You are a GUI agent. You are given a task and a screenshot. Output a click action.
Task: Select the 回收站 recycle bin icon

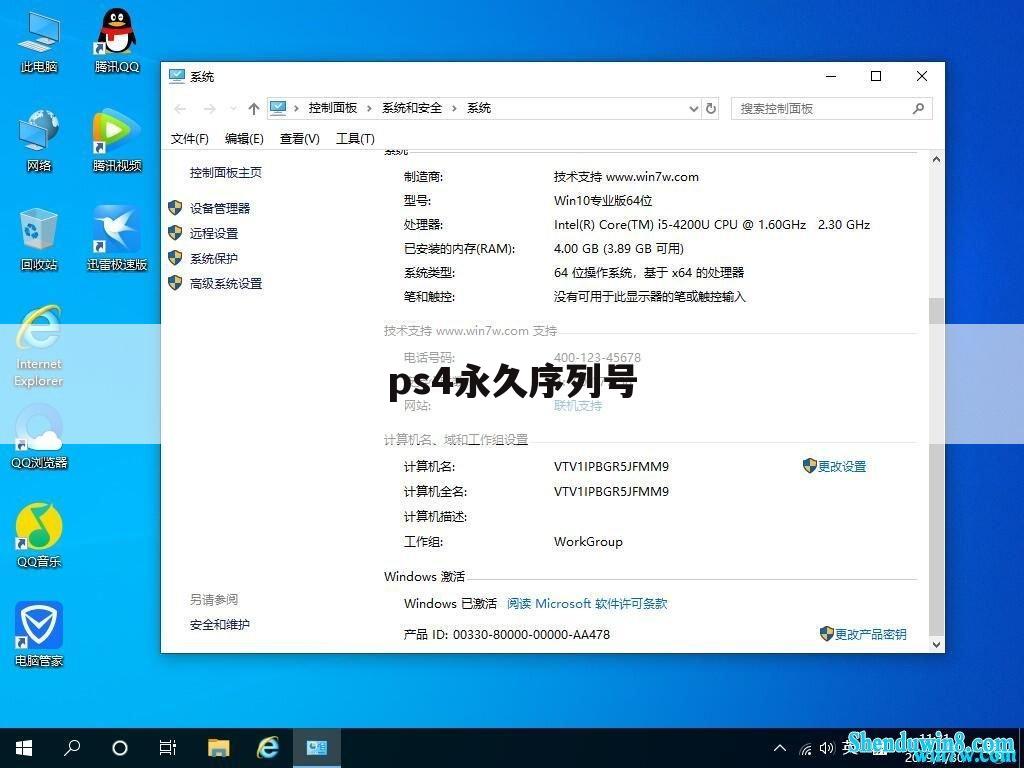point(39,240)
